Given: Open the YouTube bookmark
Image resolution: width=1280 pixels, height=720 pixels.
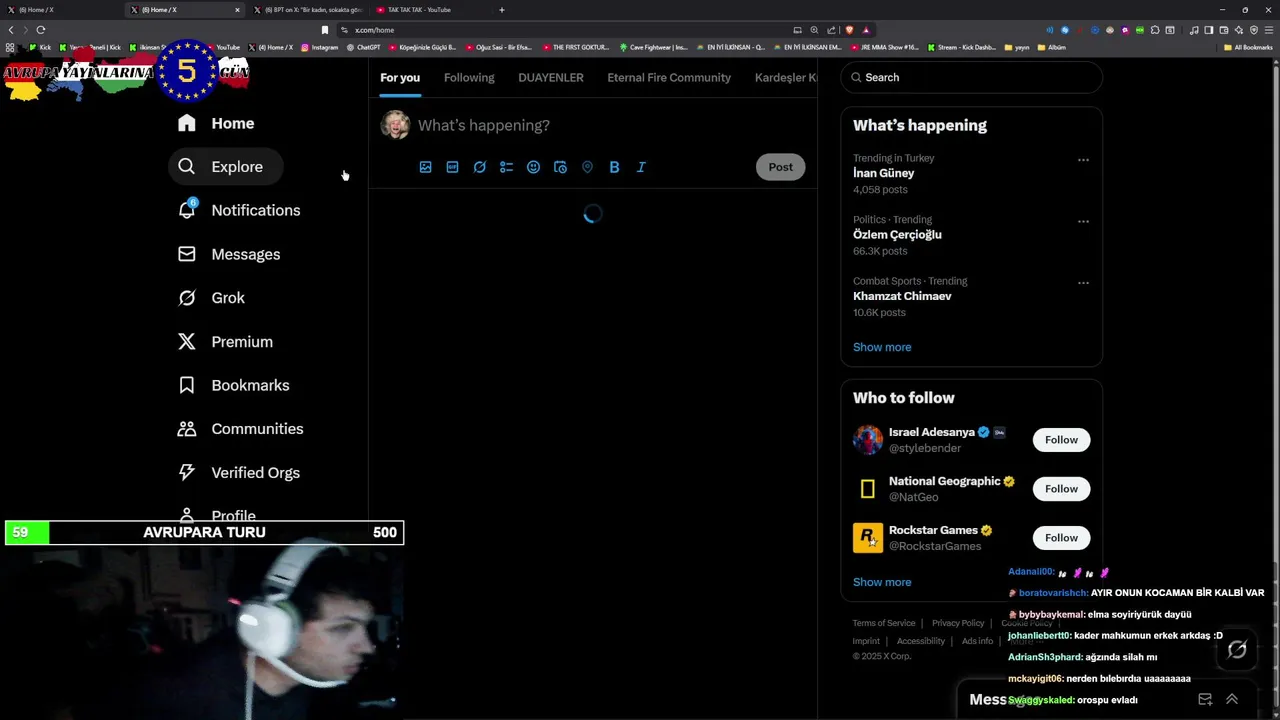Looking at the screenshot, I should pos(224,47).
